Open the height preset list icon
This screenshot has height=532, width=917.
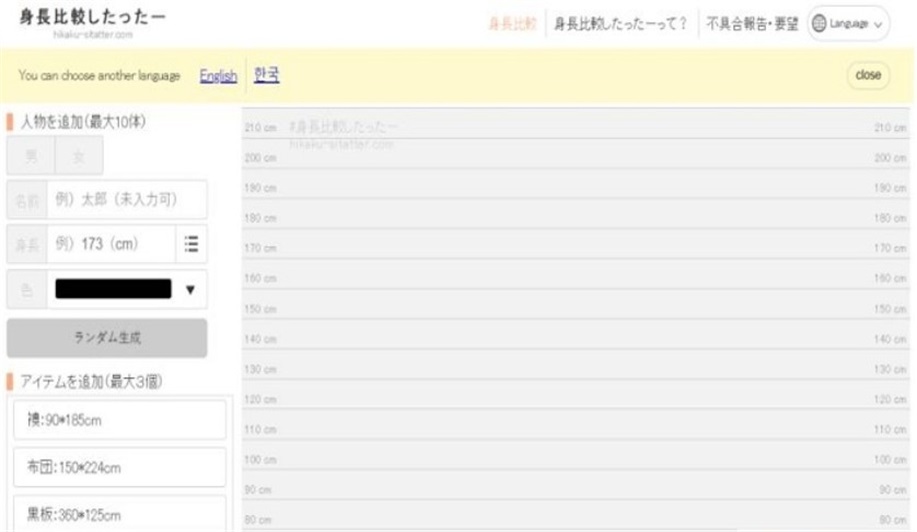(x=191, y=244)
